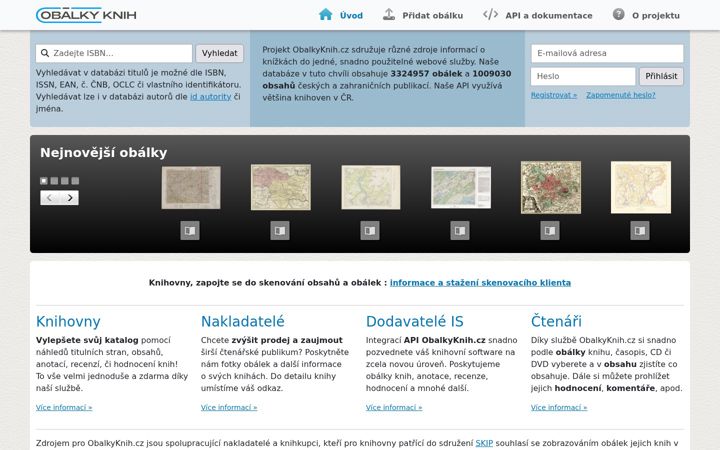
Task: Open the Úvod menu item
Action: [x=351, y=16]
